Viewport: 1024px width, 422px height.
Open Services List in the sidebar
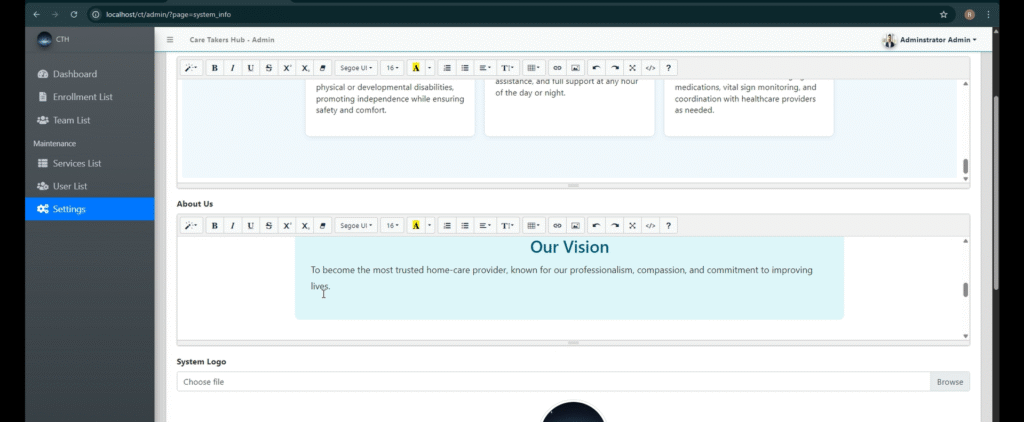coord(89,163)
